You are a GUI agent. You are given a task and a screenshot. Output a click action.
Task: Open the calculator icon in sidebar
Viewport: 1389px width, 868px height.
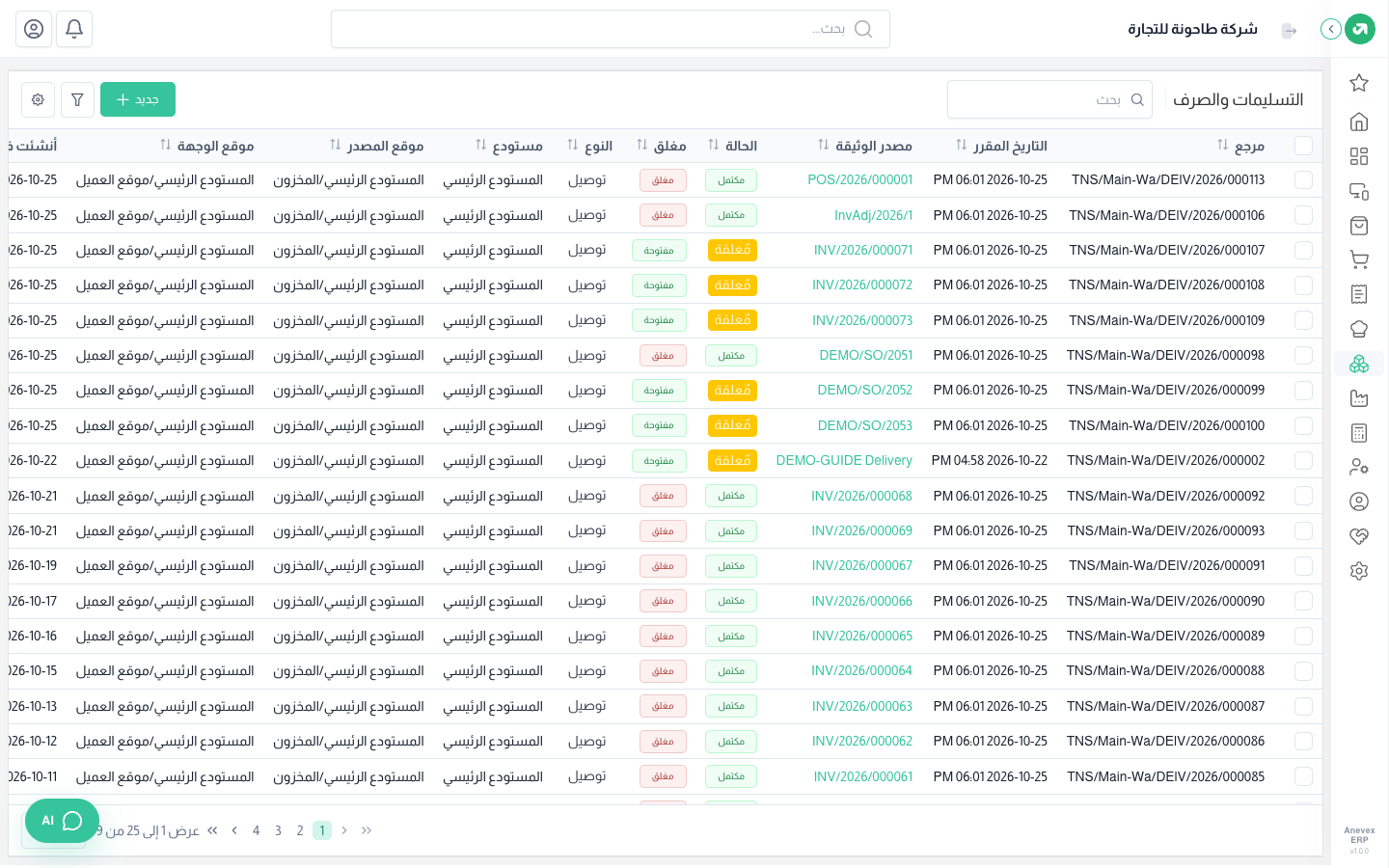point(1359,433)
